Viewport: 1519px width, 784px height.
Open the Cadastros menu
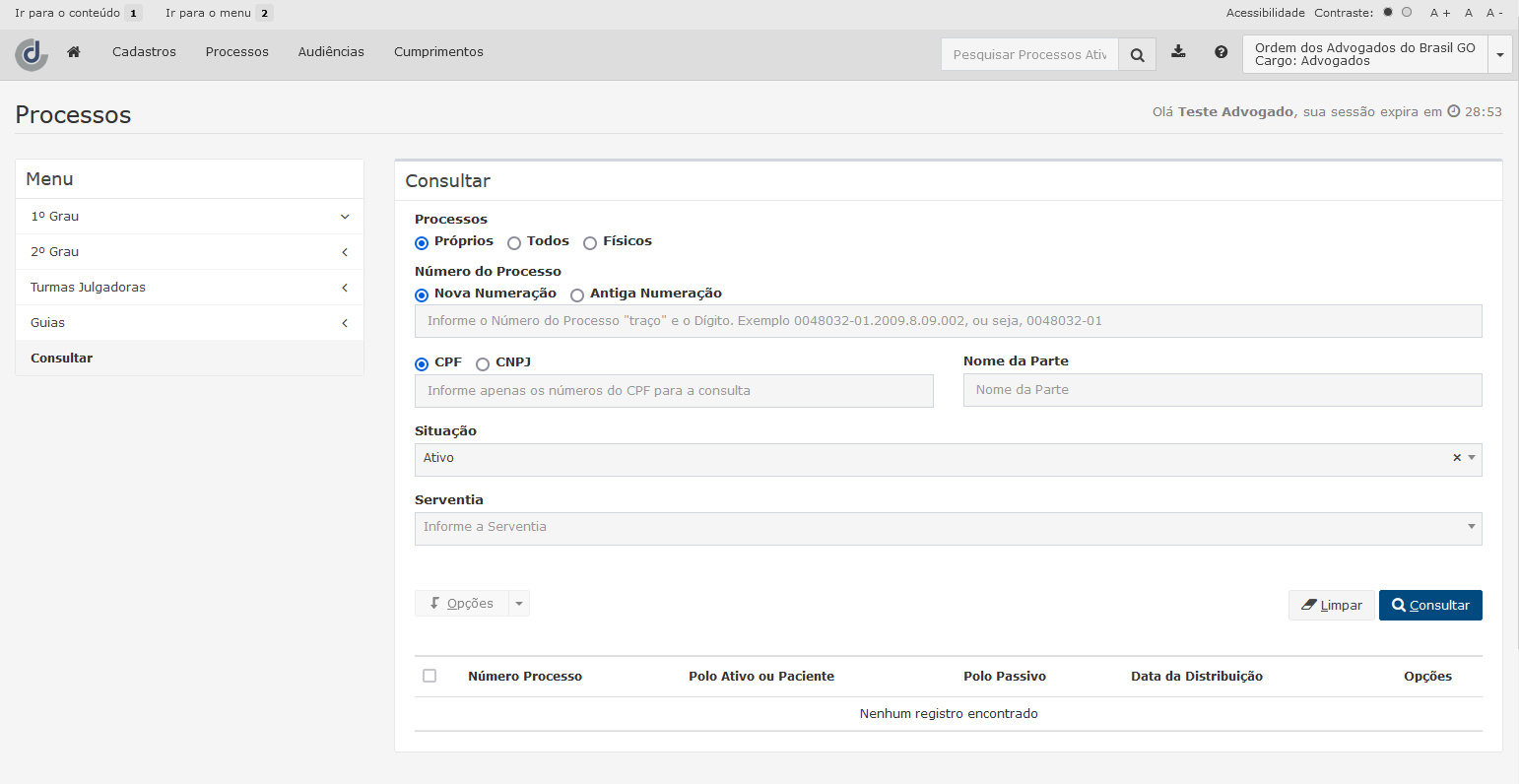pyautogui.click(x=144, y=52)
